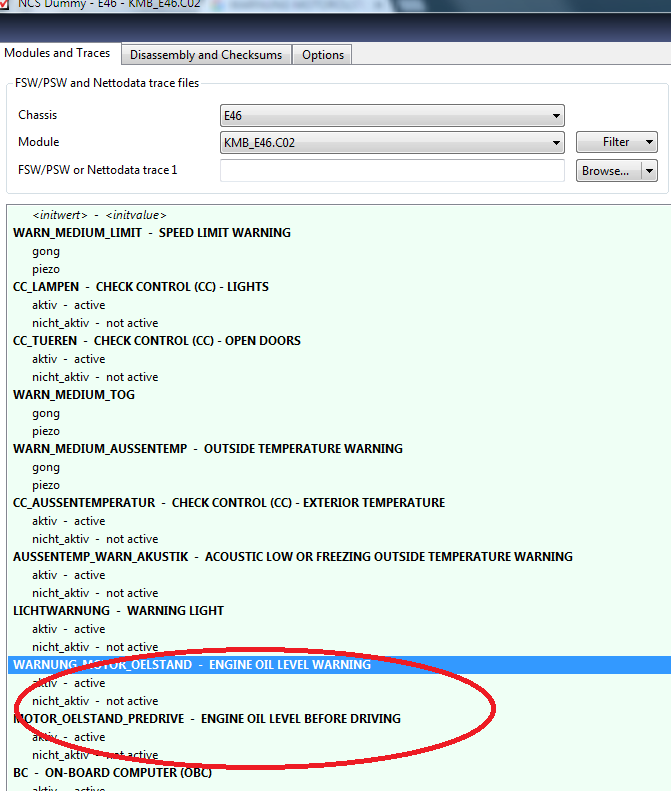Viewport: 671px width, 791px height.
Task: Select nicht_aktiv under WARNUNG_MOTOR_OELSTAND
Action: tap(95, 701)
